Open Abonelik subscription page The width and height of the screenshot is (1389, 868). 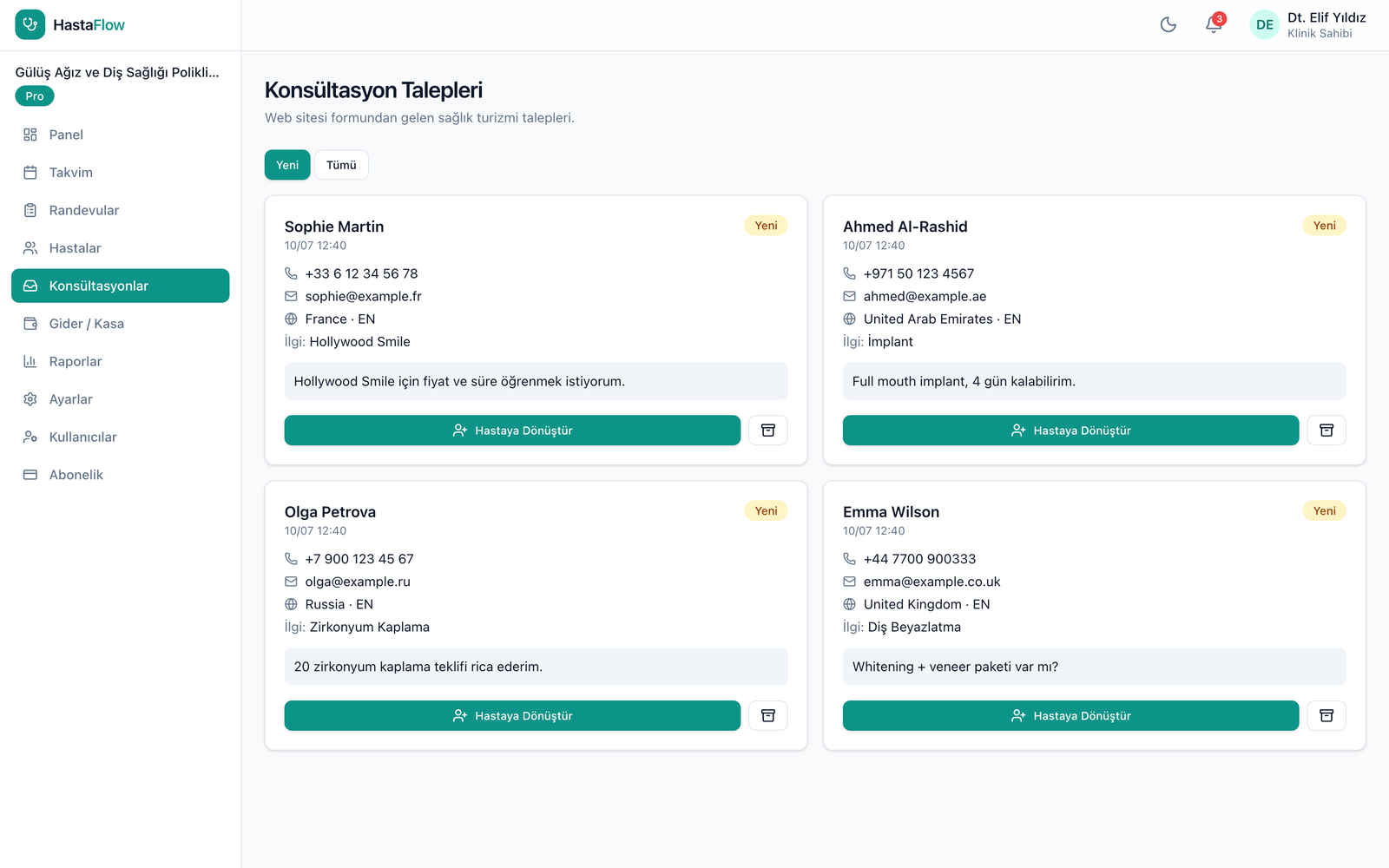tap(121, 475)
